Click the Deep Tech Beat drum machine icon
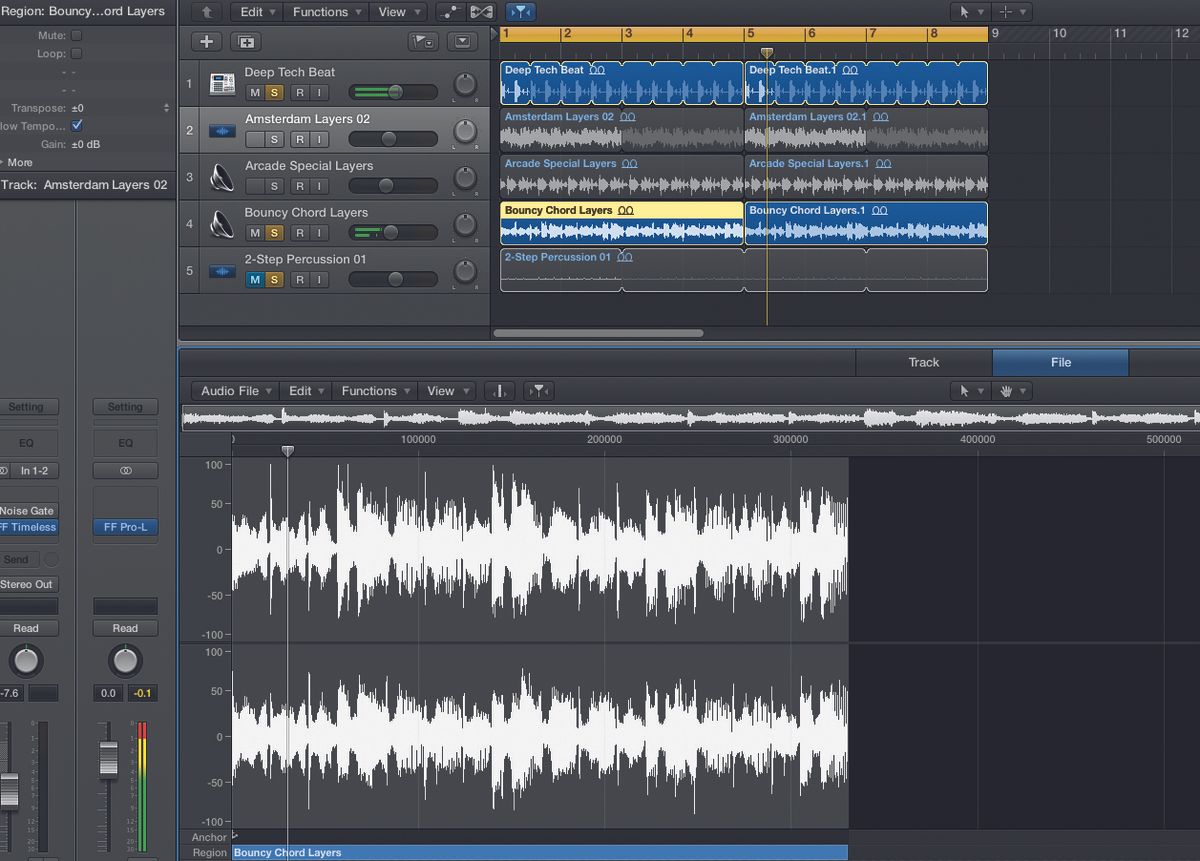 [x=221, y=84]
